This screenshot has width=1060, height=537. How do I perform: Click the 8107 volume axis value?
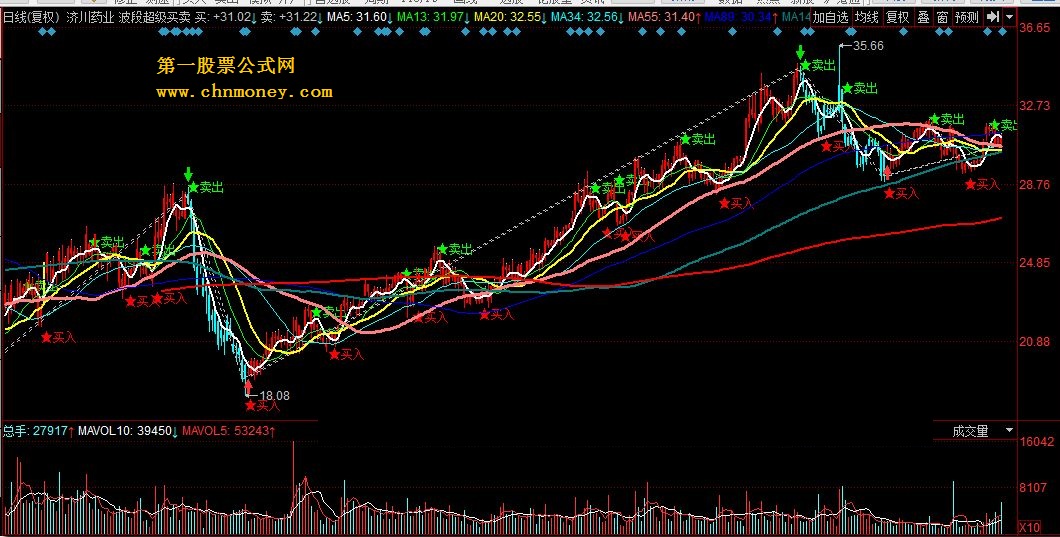pos(1034,487)
